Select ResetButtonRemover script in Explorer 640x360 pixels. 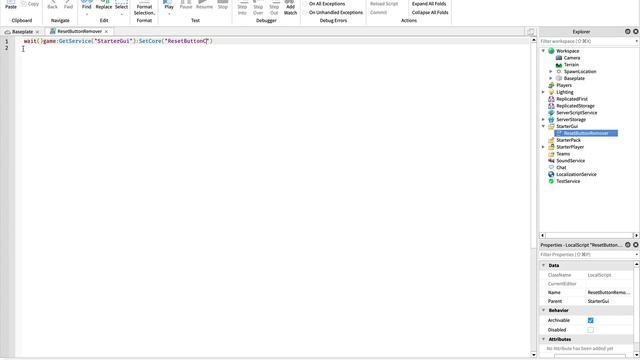click(x=586, y=133)
